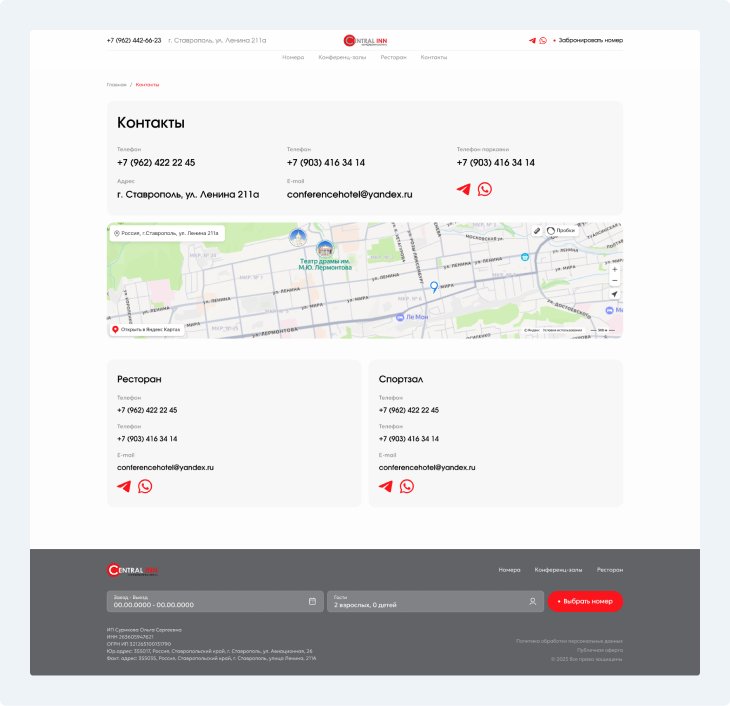Open Telegram icon in main Контакты card
The width and height of the screenshot is (730, 706).
tap(464, 189)
